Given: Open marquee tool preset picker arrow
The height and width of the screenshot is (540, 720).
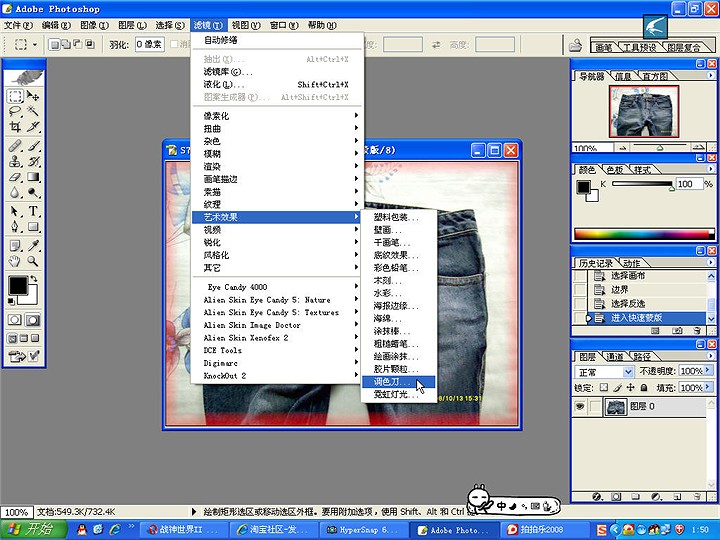Looking at the screenshot, I should (x=35, y=45).
